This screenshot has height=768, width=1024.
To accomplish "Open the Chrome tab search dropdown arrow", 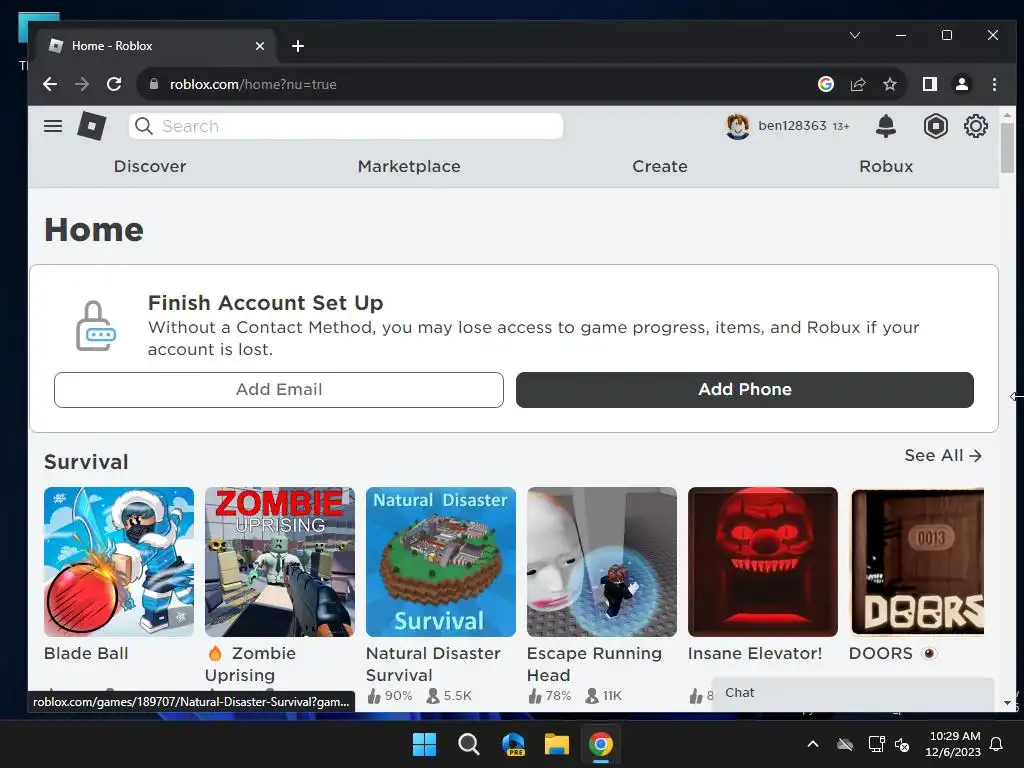I will click(855, 35).
